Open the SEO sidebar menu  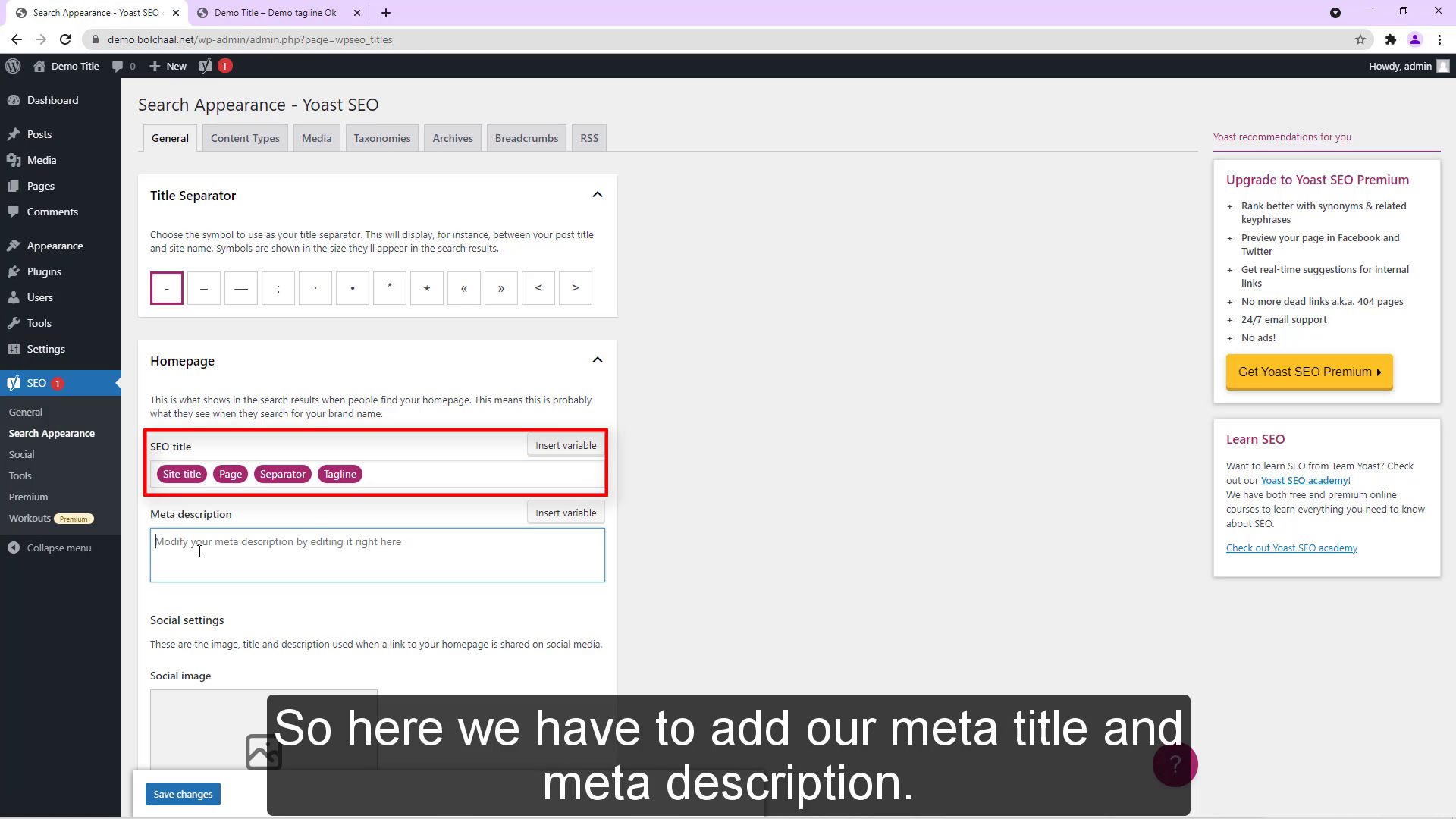[x=61, y=383]
